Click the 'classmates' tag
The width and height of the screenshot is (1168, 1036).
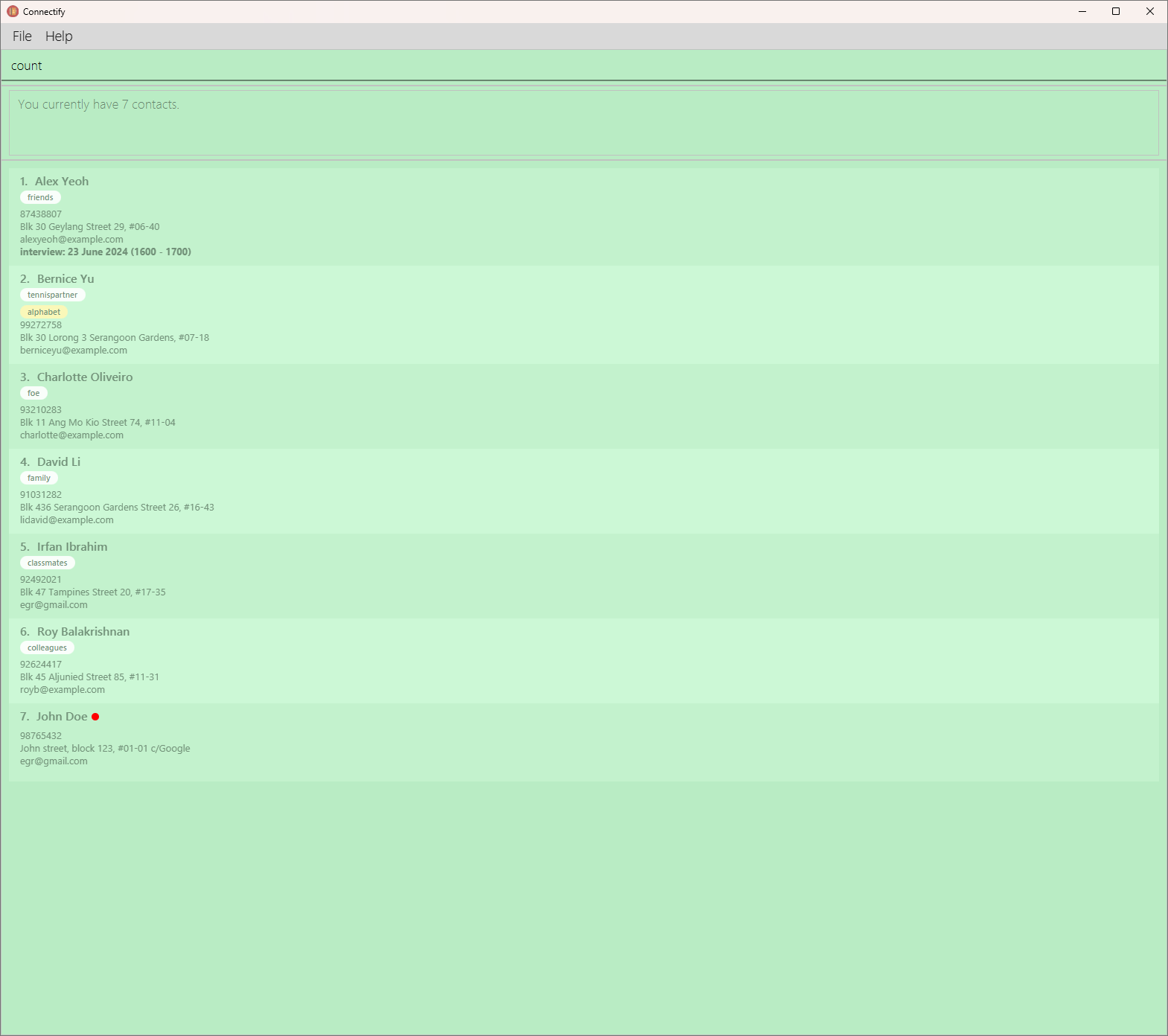tap(48, 563)
